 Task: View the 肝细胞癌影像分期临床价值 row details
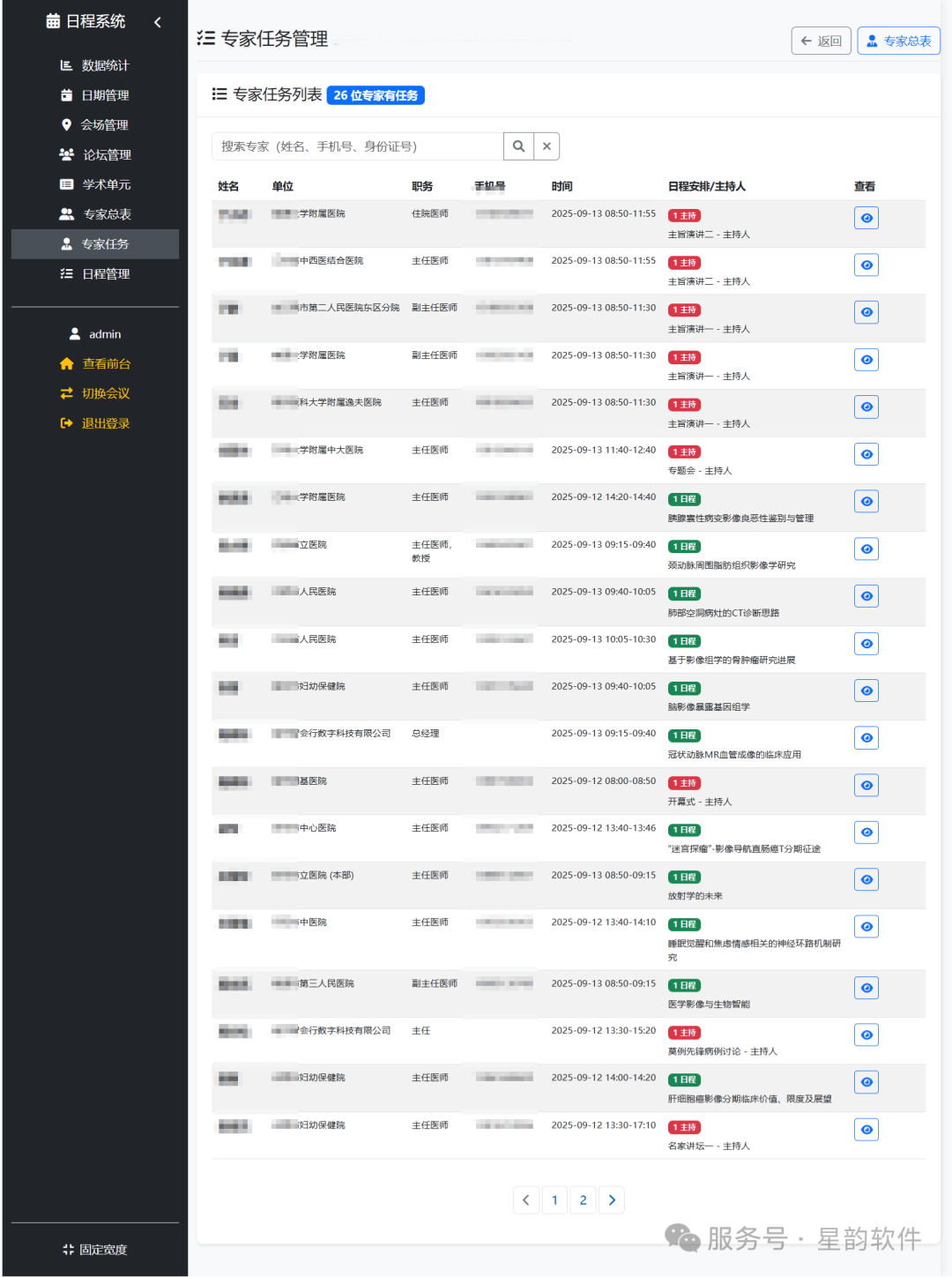pos(866,1082)
